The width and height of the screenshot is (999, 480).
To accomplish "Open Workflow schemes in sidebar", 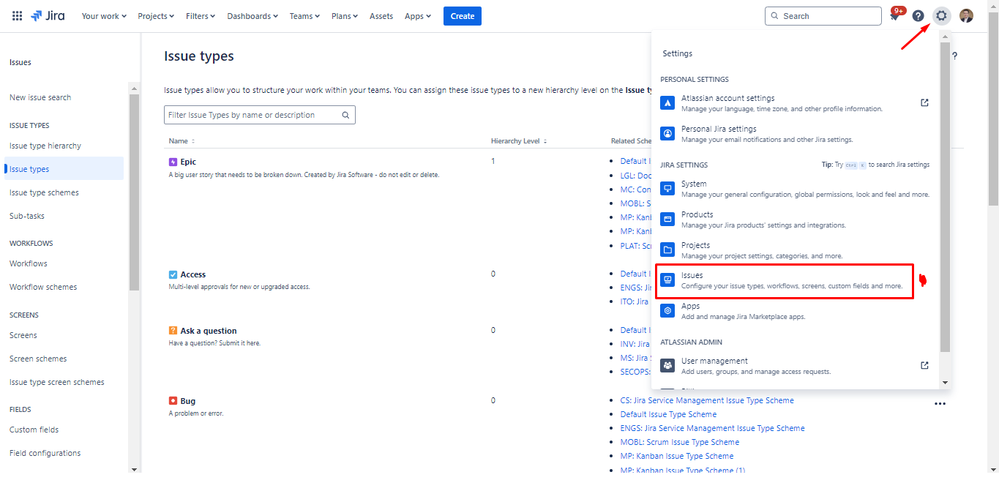I will click(x=43, y=287).
